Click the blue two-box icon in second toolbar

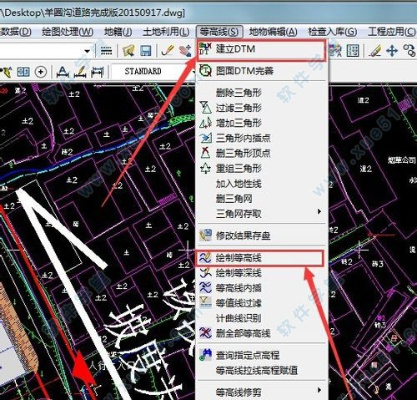pos(23,71)
